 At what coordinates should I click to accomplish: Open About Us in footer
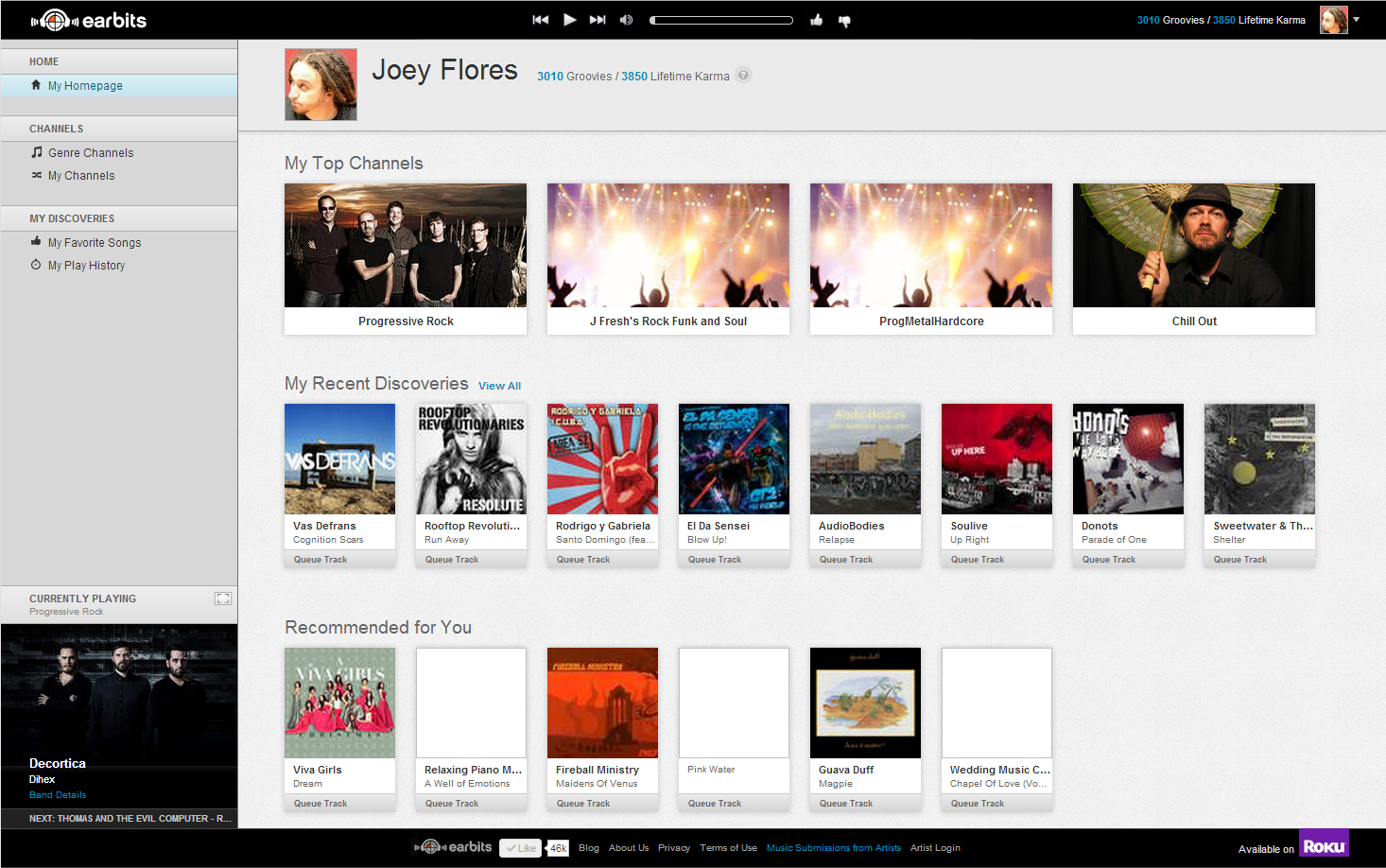click(x=629, y=848)
